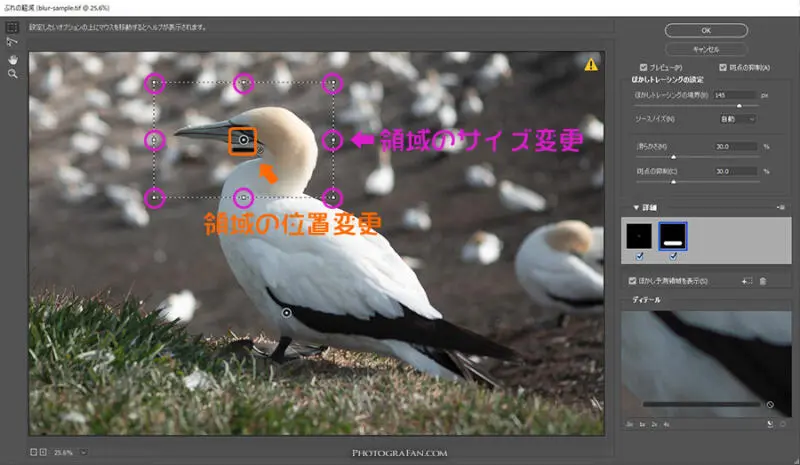Select the second highlighted blur trace thumbnail
This screenshot has height=465, width=800.
click(x=673, y=236)
